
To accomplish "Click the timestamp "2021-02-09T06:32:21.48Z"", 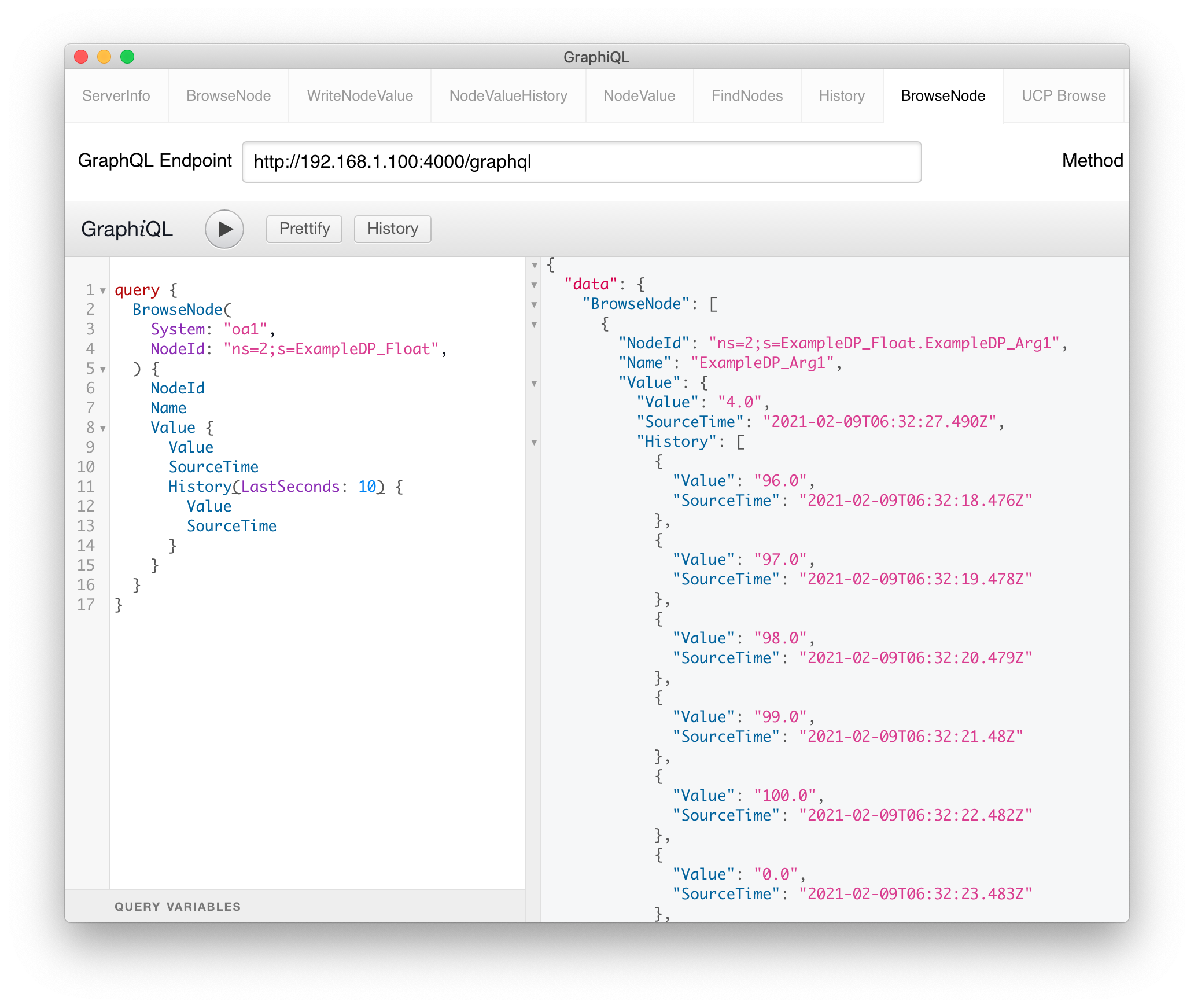I will (911, 737).
